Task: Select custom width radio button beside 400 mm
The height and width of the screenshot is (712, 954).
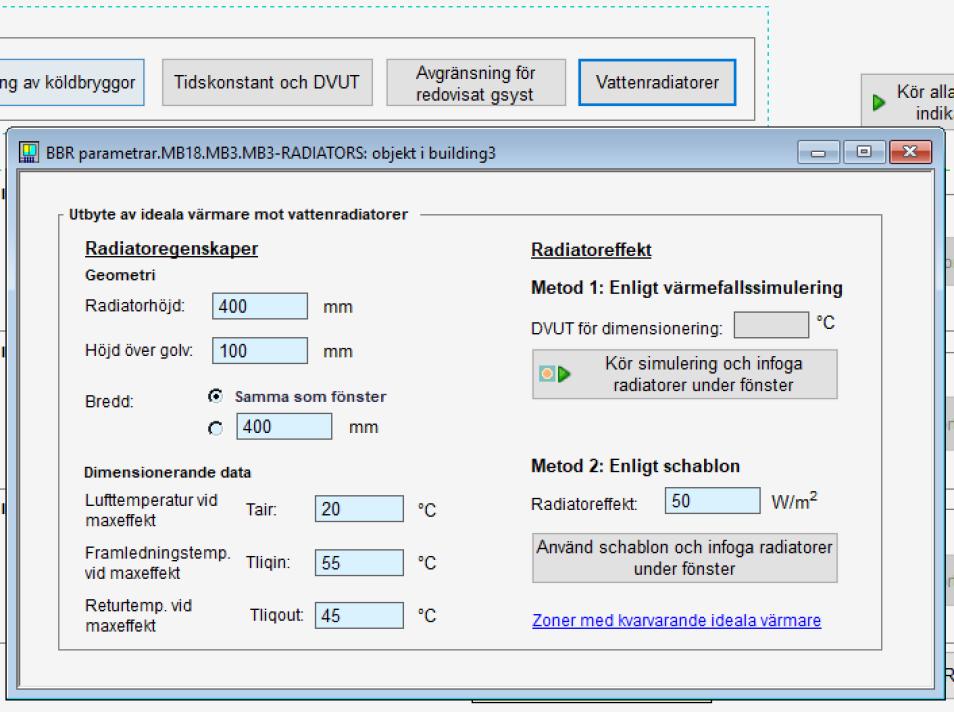Action: coord(215,428)
